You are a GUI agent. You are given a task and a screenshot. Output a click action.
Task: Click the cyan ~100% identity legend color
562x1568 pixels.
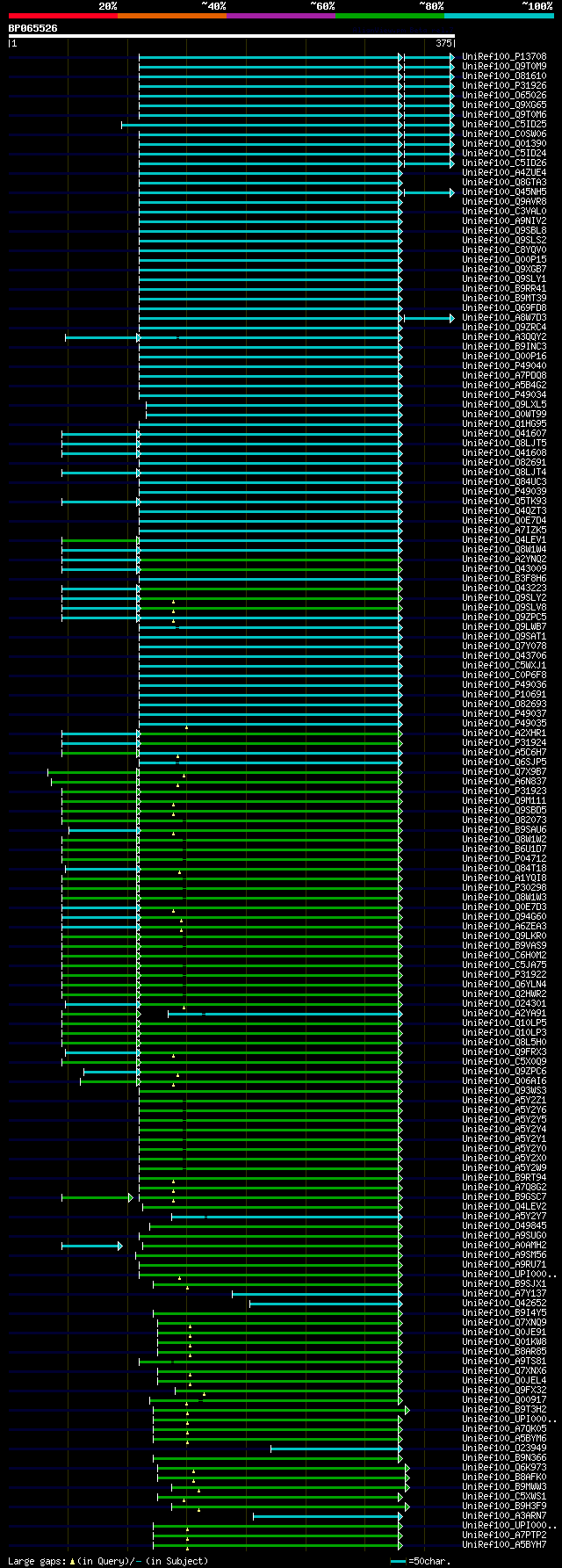pyautogui.click(x=499, y=15)
